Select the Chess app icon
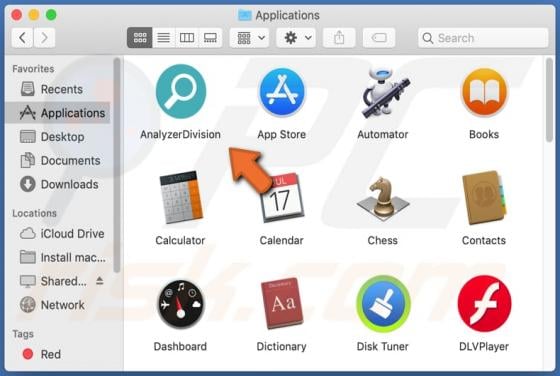Image resolution: width=560 pixels, height=376 pixels. click(x=383, y=198)
